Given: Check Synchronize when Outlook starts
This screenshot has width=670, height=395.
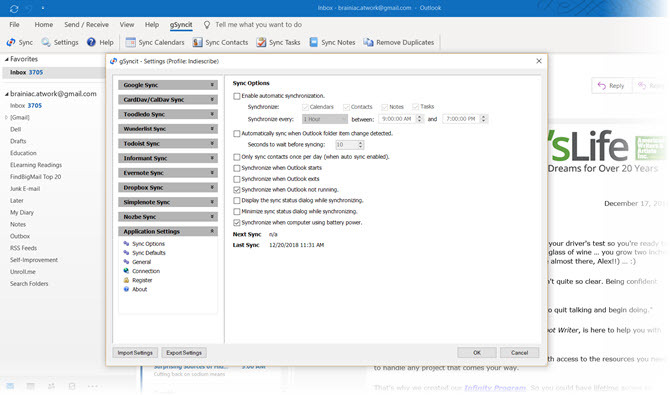Looking at the screenshot, I should coord(237,168).
